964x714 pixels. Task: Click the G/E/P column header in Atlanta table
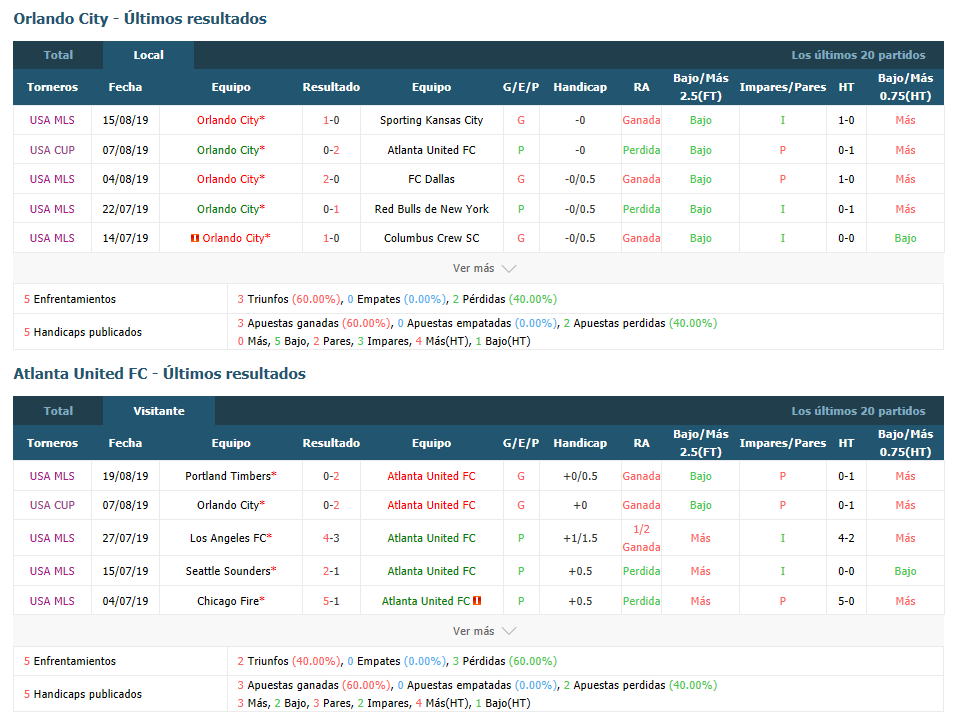[521, 443]
